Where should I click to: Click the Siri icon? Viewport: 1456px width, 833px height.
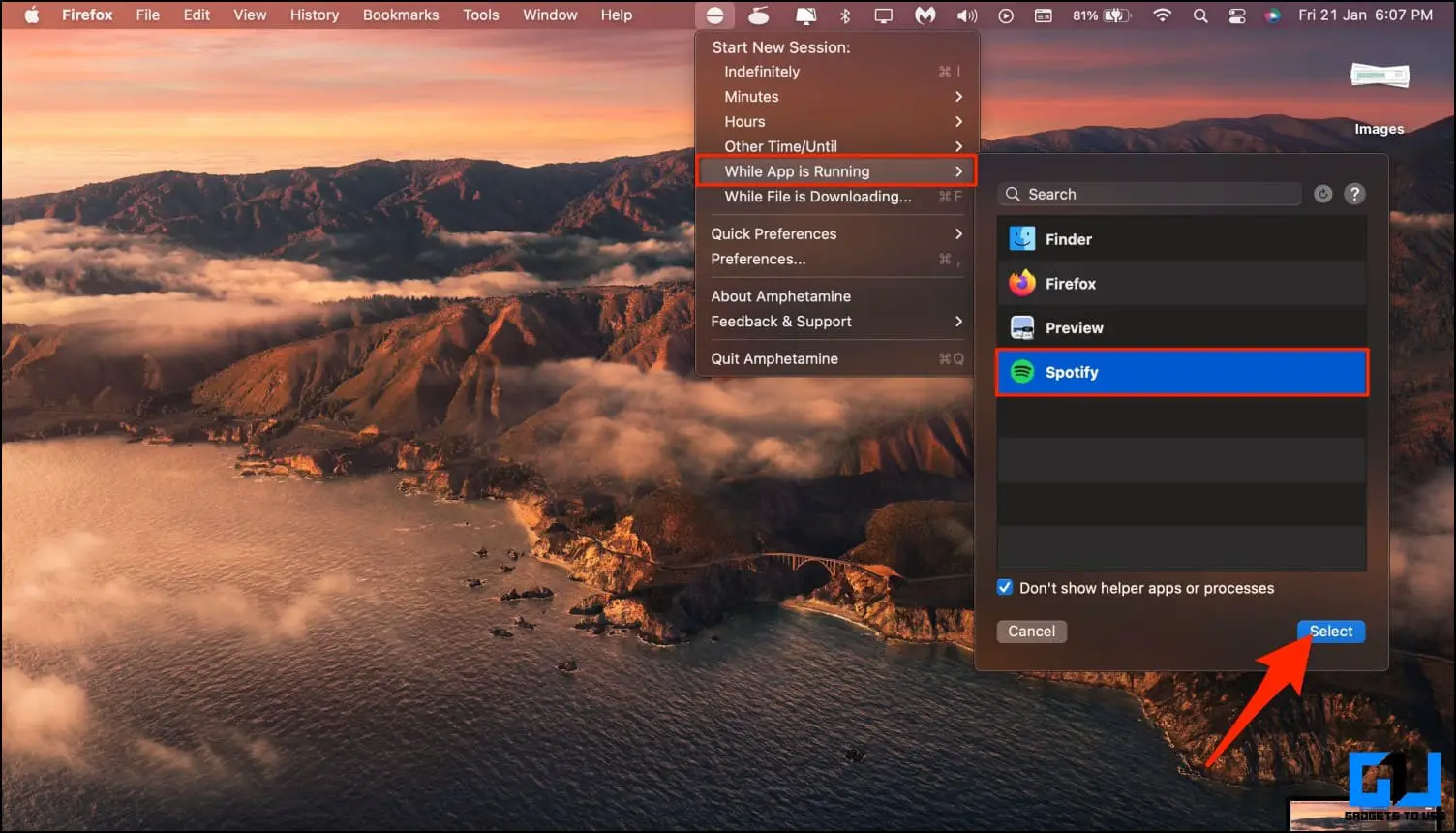(1272, 15)
